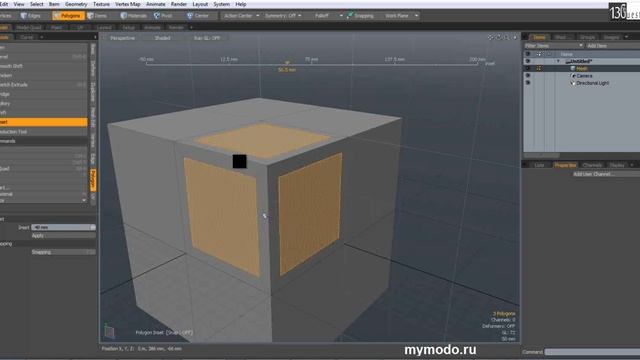The image size is (640, 360).
Task: Open the Work Plane dropdown
Action: (401, 16)
